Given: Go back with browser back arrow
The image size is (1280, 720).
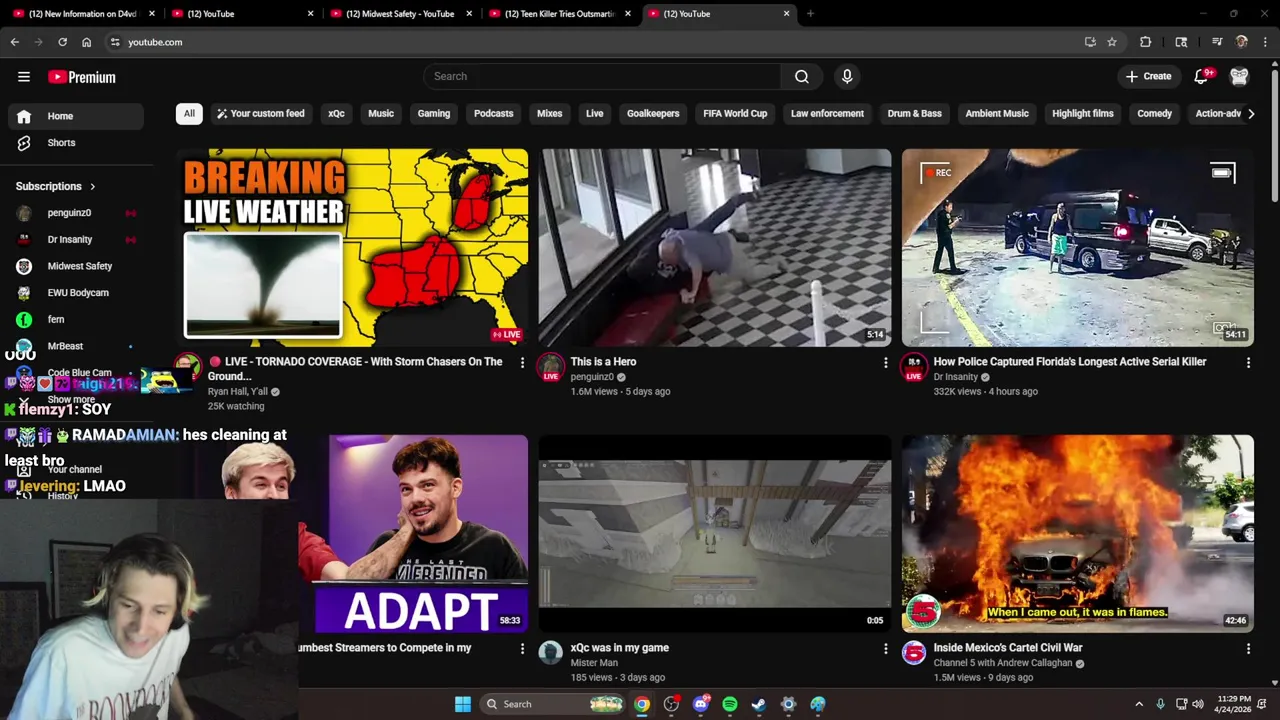Looking at the screenshot, I should 14,42.
